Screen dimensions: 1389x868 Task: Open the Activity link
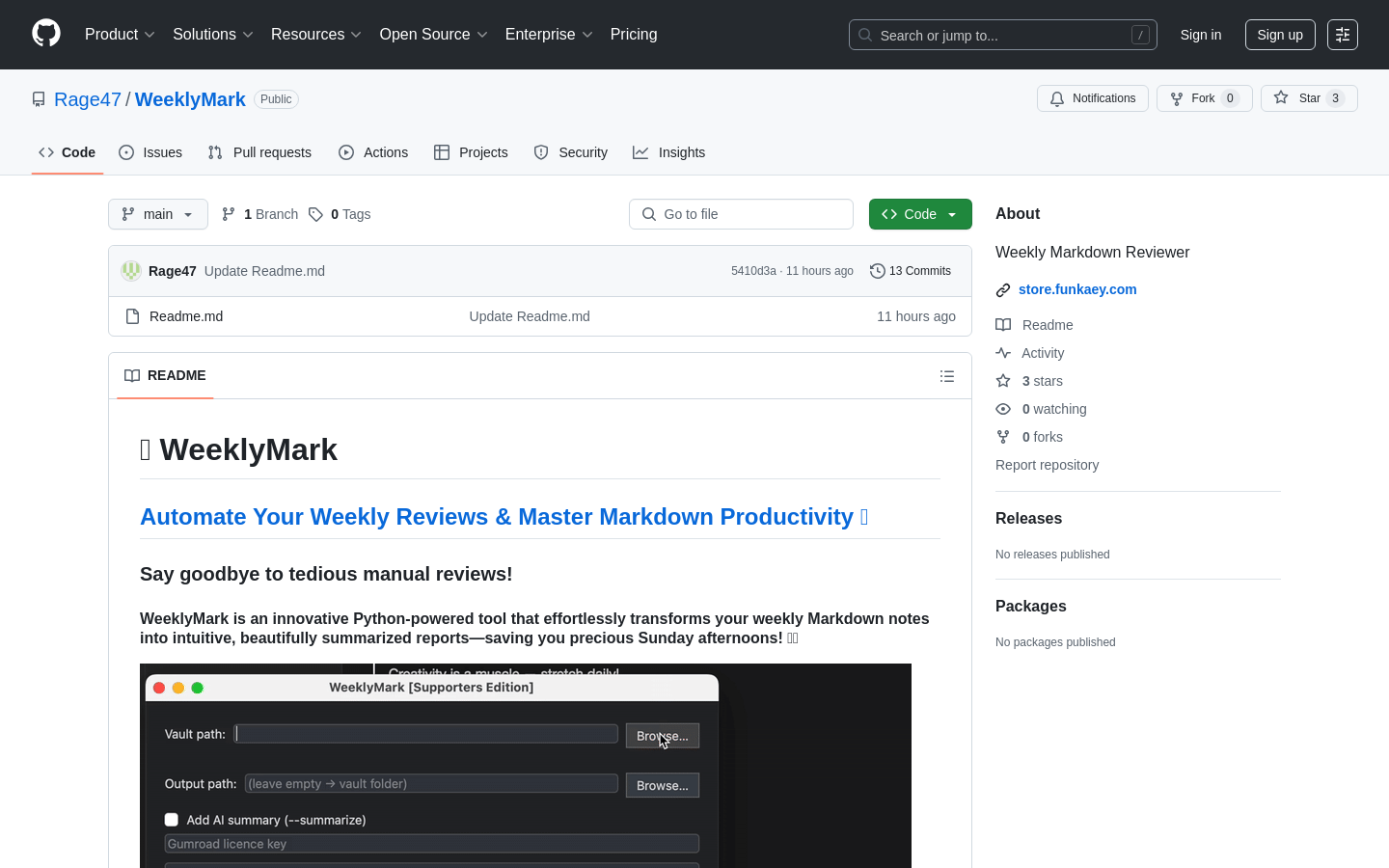click(1043, 353)
